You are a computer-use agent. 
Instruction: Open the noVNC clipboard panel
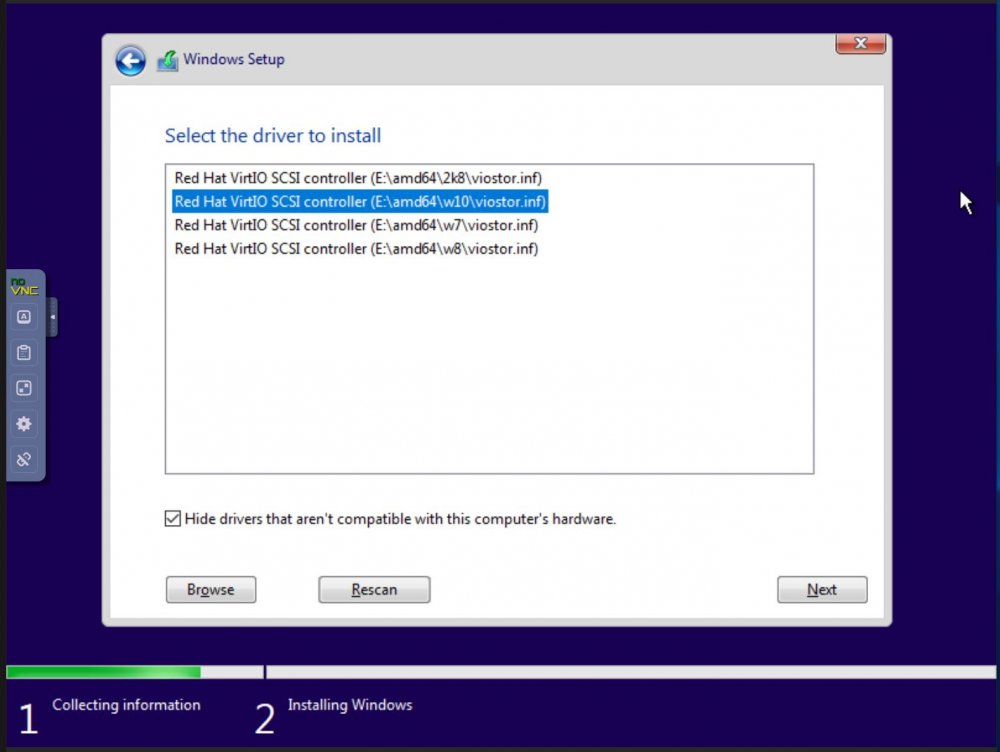click(x=24, y=353)
